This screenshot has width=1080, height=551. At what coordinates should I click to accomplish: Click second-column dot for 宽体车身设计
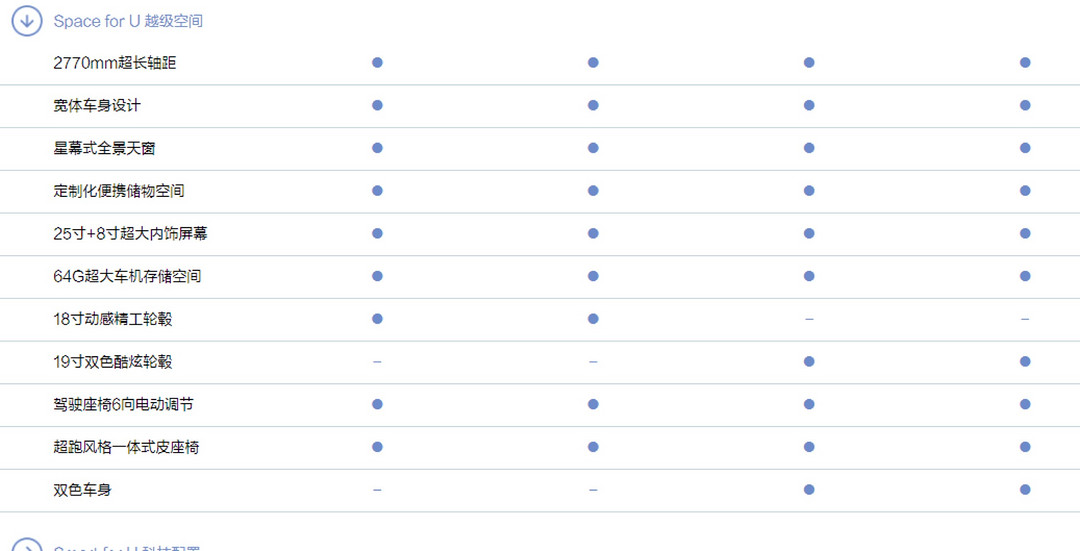593,105
